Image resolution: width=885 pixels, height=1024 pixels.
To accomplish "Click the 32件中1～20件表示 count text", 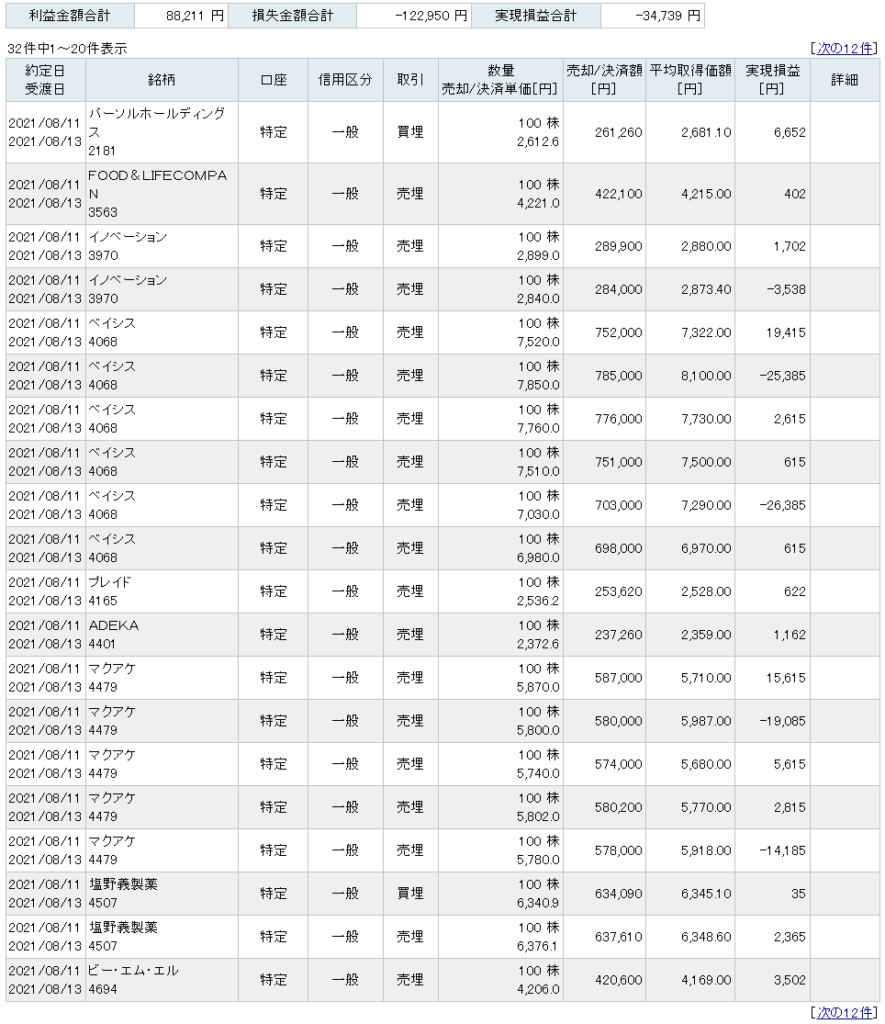I will pos(67,48).
